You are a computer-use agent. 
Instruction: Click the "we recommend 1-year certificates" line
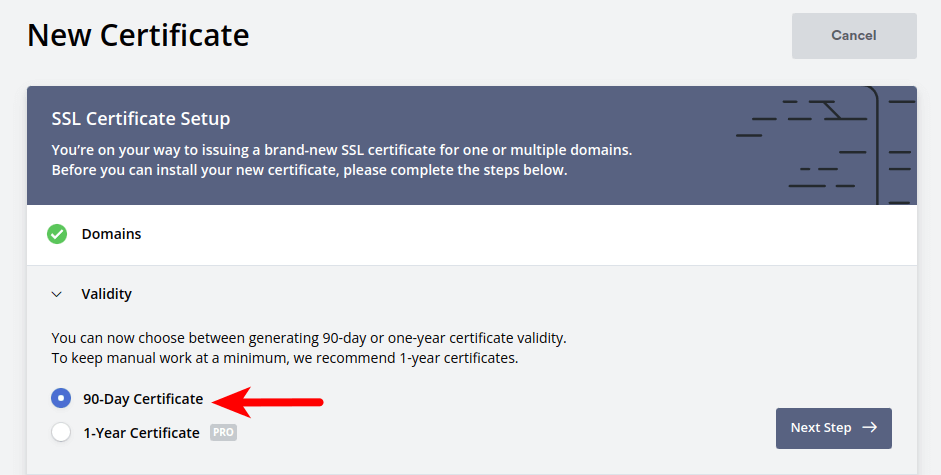click(284, 358)
